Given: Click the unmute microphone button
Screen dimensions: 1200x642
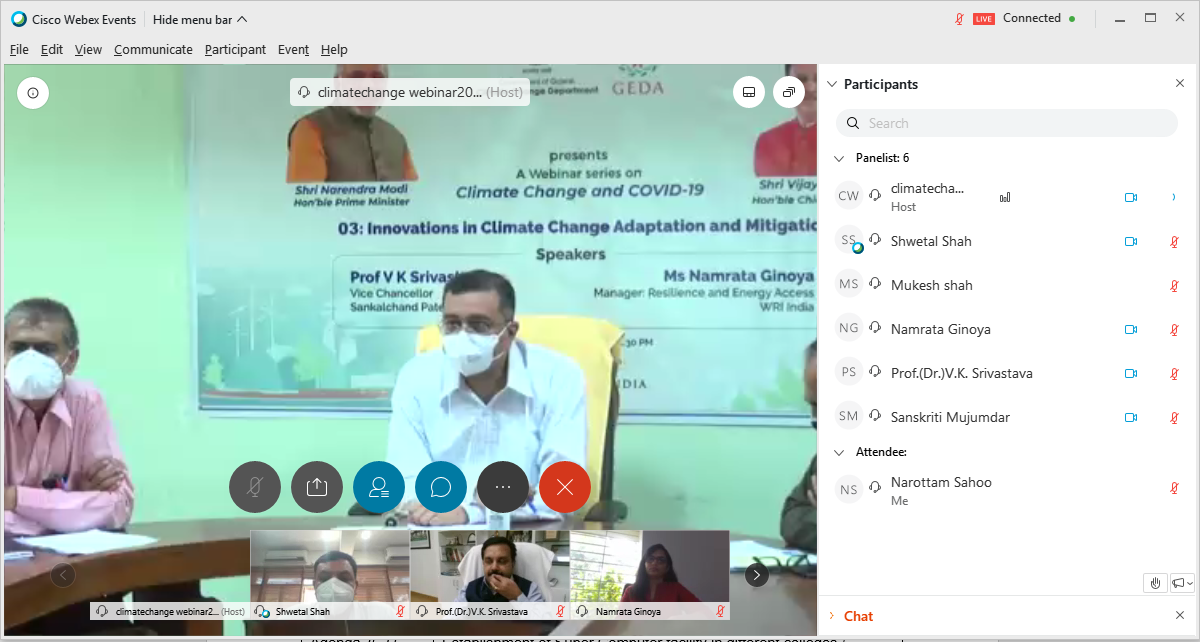Looking at the screenshot, I should pyautogui.click(x=255, y=487).
